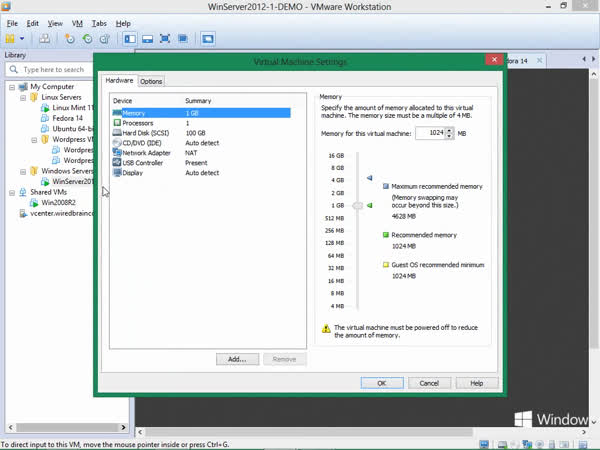This screenshot has height=450, width=600.
Task: Click the Help button in the dialog
Action: pos(477,383)
